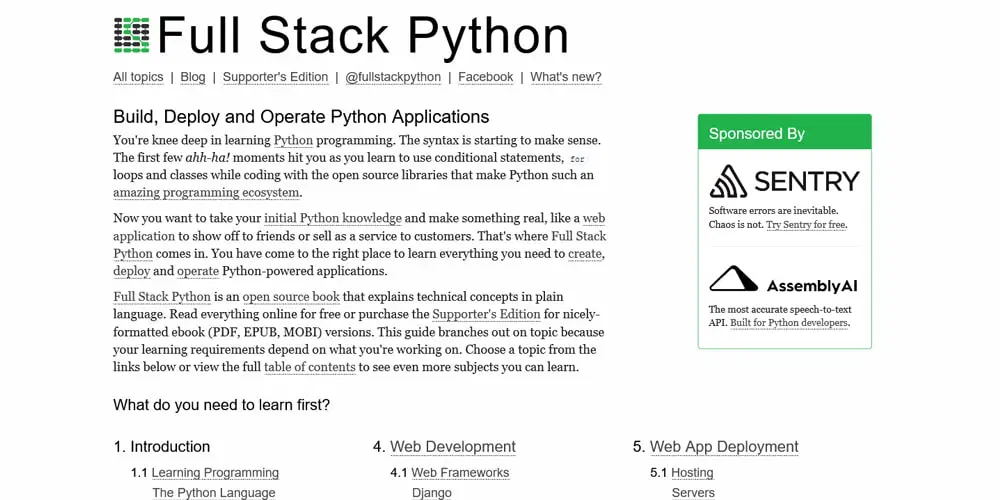Click the AssemblyAI logo in sponsor box
This screenshot has width=1000, height=500.
tap(784, 280)
